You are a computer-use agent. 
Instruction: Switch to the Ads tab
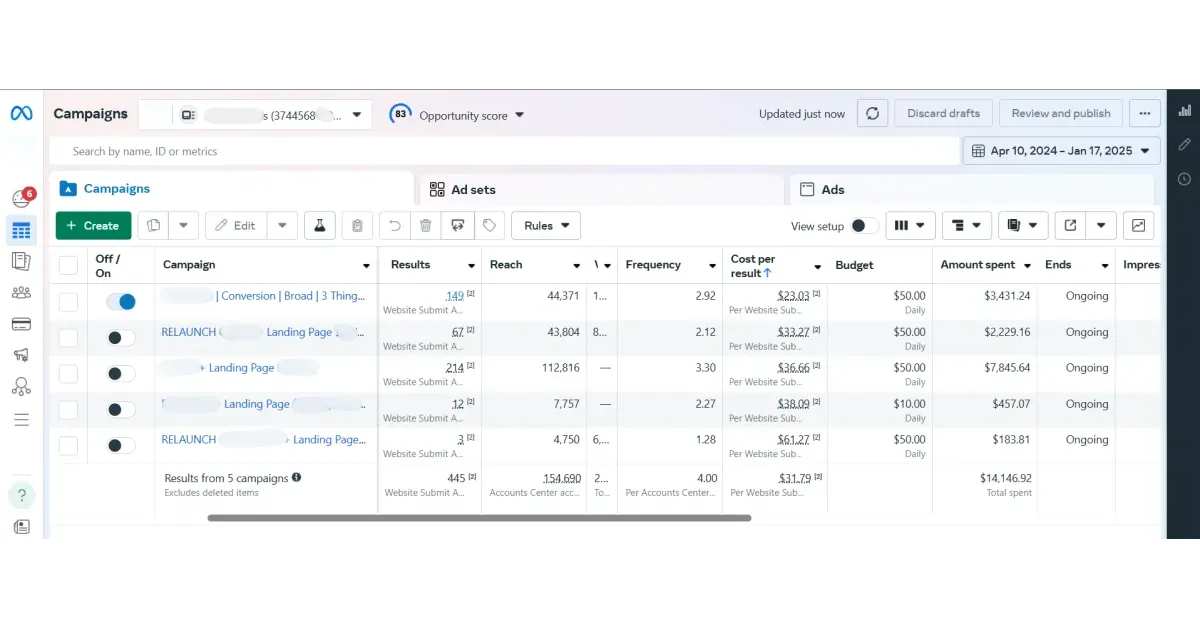pyautogui.click(x=972, y=189)
